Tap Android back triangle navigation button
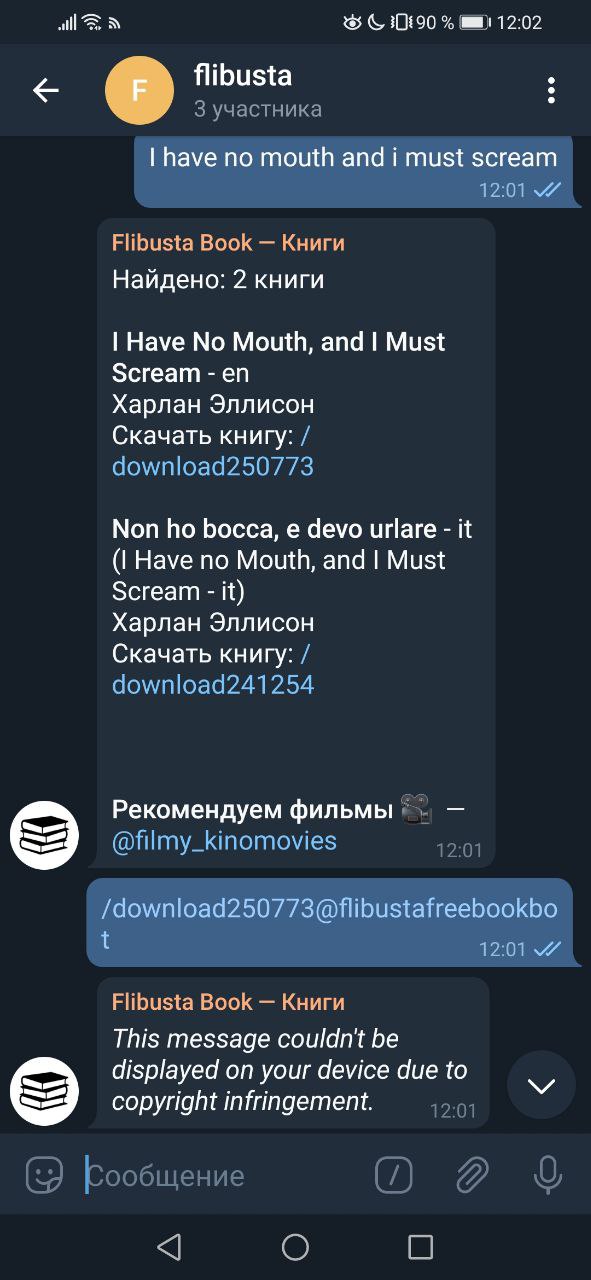Screen dimensions: 591x1280 point(169,1246)
